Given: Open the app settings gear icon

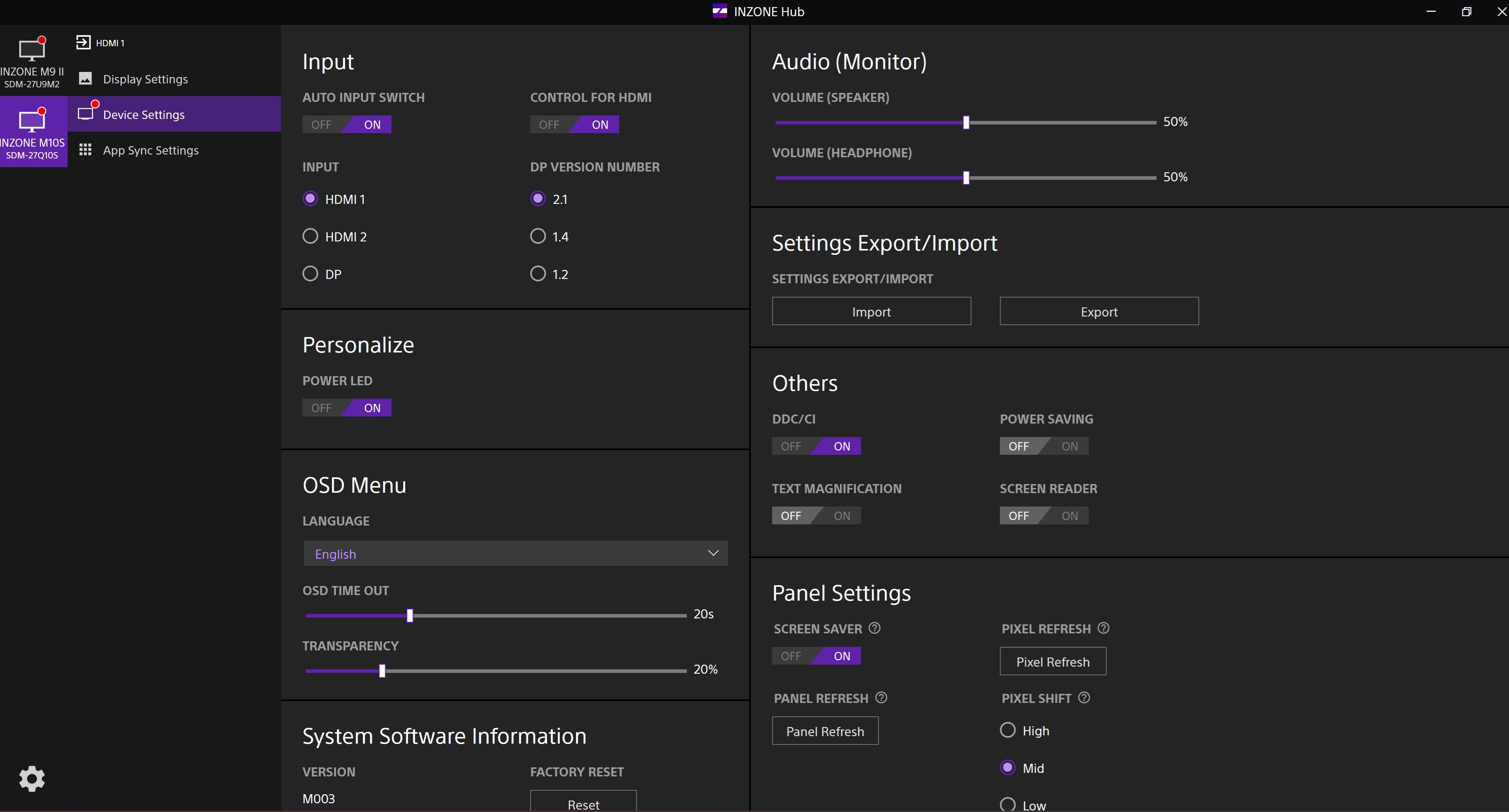Looking at the screenshot, I should [32, 779].
